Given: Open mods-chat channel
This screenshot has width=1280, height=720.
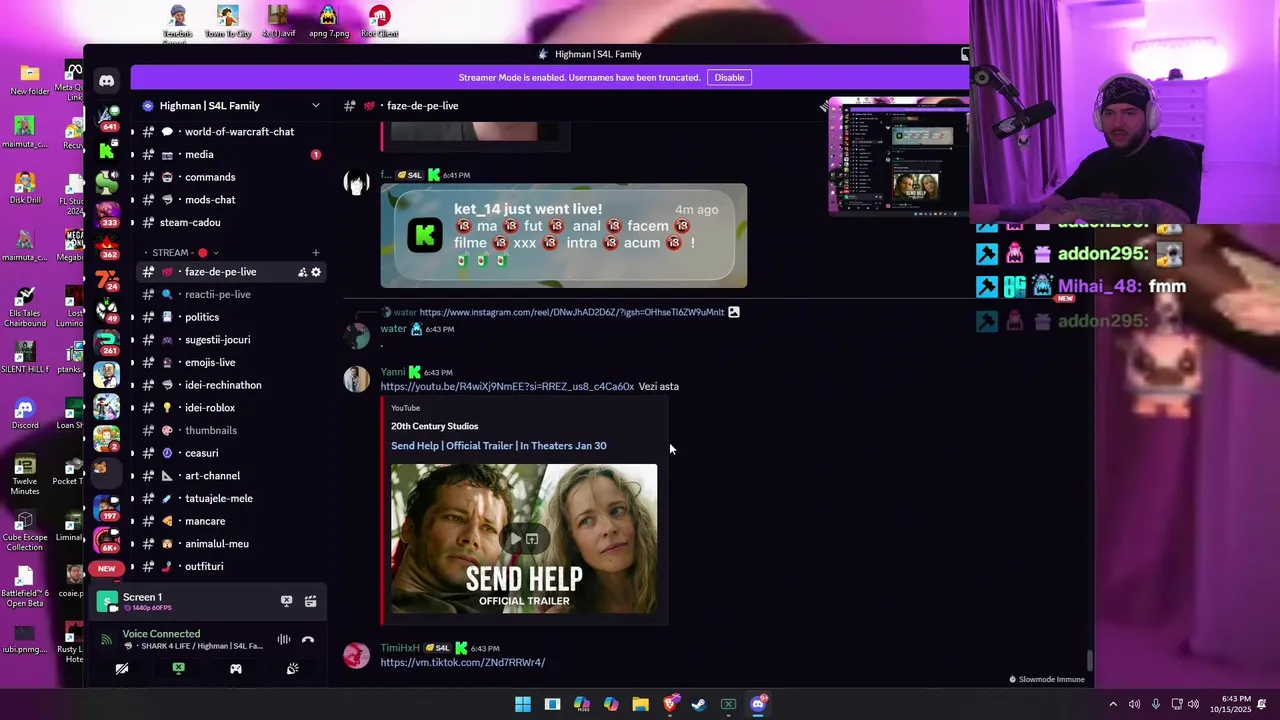Looking at the screenshot, I should (x=230, y=200).
